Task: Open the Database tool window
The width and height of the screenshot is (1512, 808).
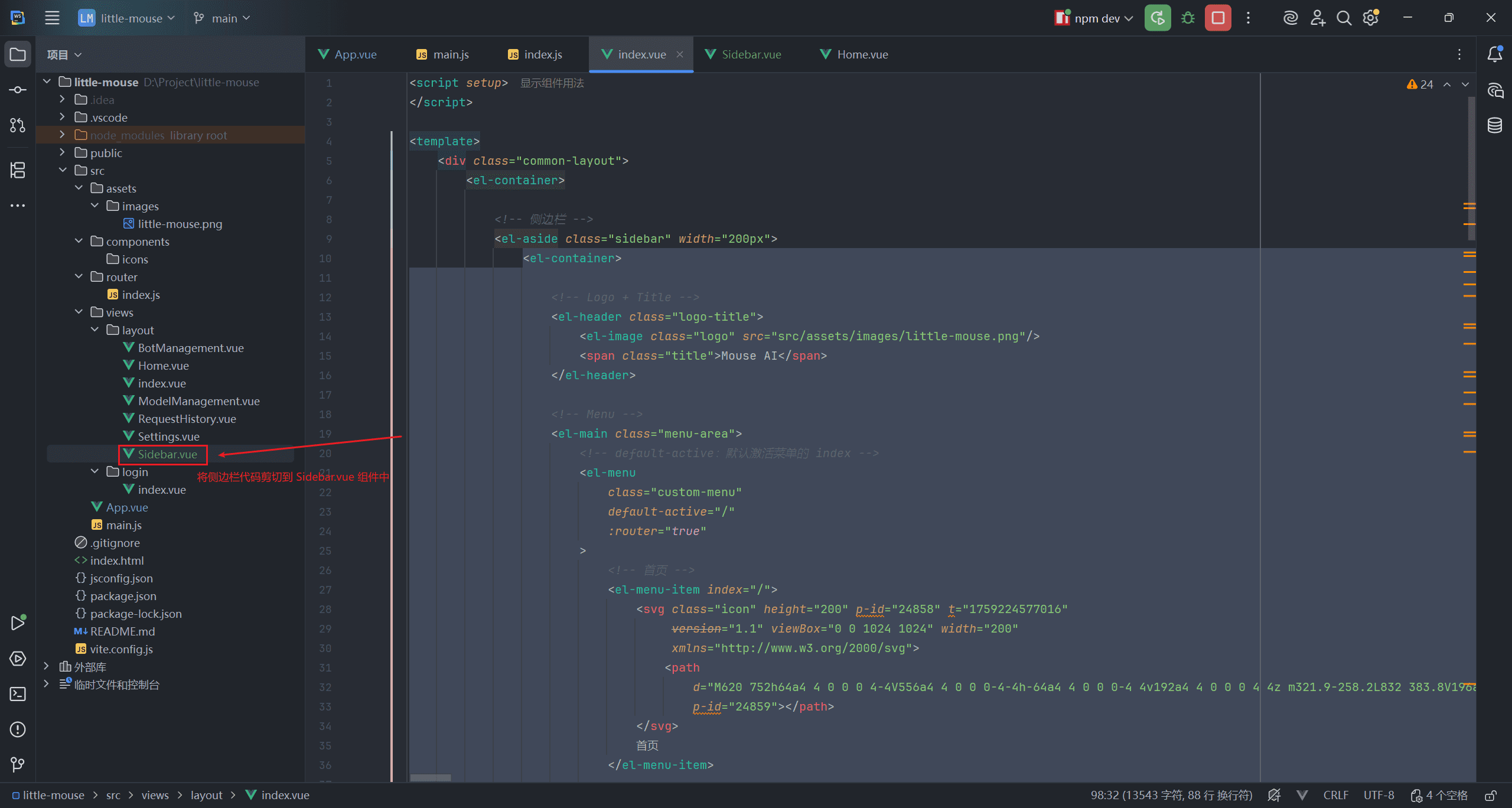Action: click(1495, 125)
